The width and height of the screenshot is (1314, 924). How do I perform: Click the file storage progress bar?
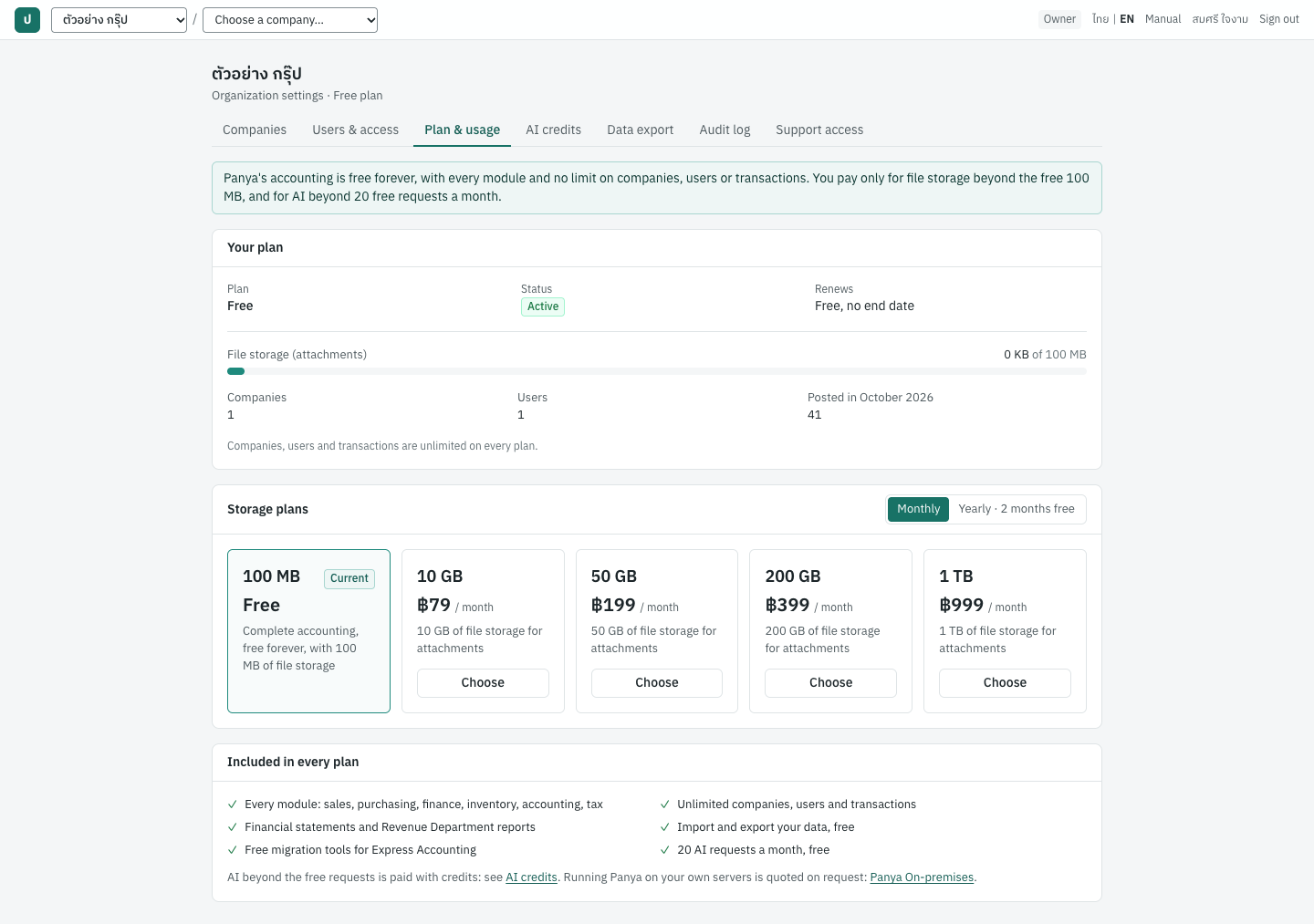click(657, 371)
